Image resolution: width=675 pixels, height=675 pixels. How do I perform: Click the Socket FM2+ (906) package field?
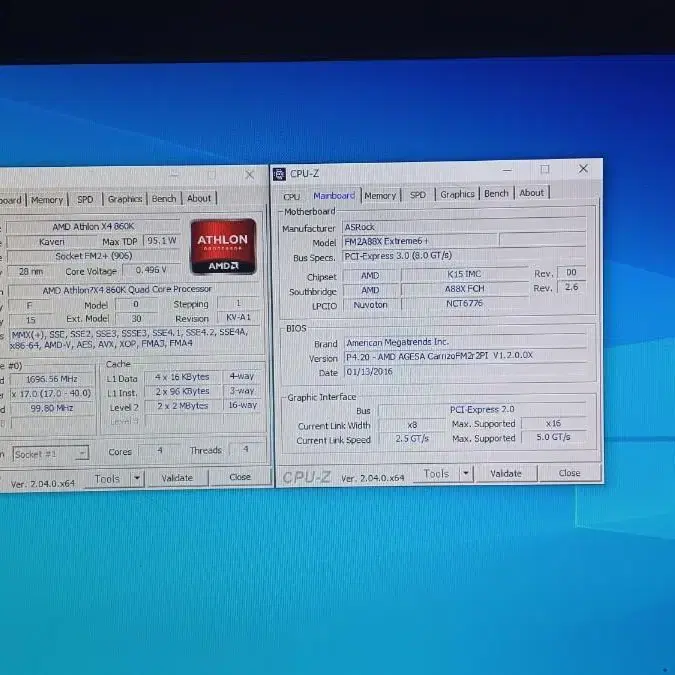click(x=93, y=256)
